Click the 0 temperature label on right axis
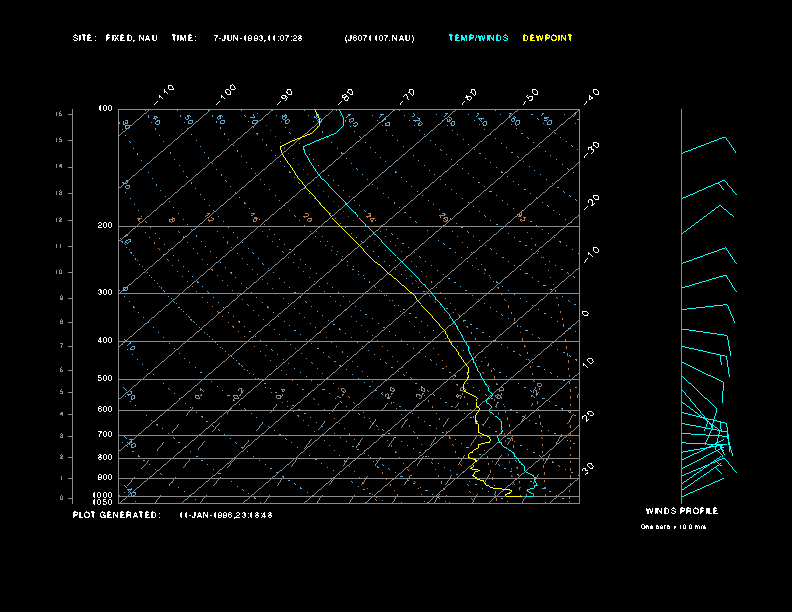This screenshot has height=612, width=792. click(x=586, y=313)
